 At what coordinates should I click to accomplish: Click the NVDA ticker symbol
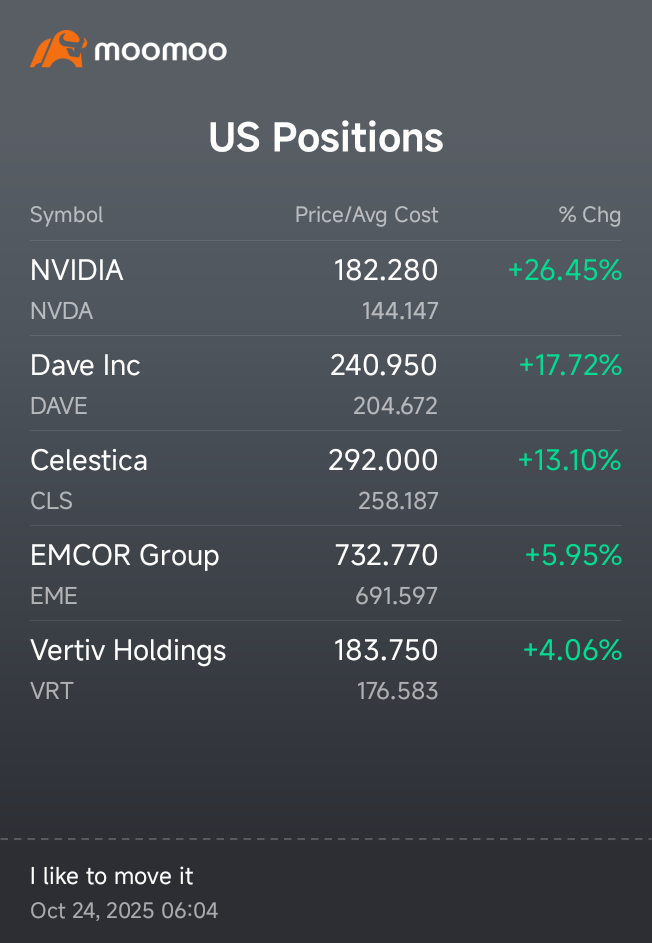tap(61, 311)
